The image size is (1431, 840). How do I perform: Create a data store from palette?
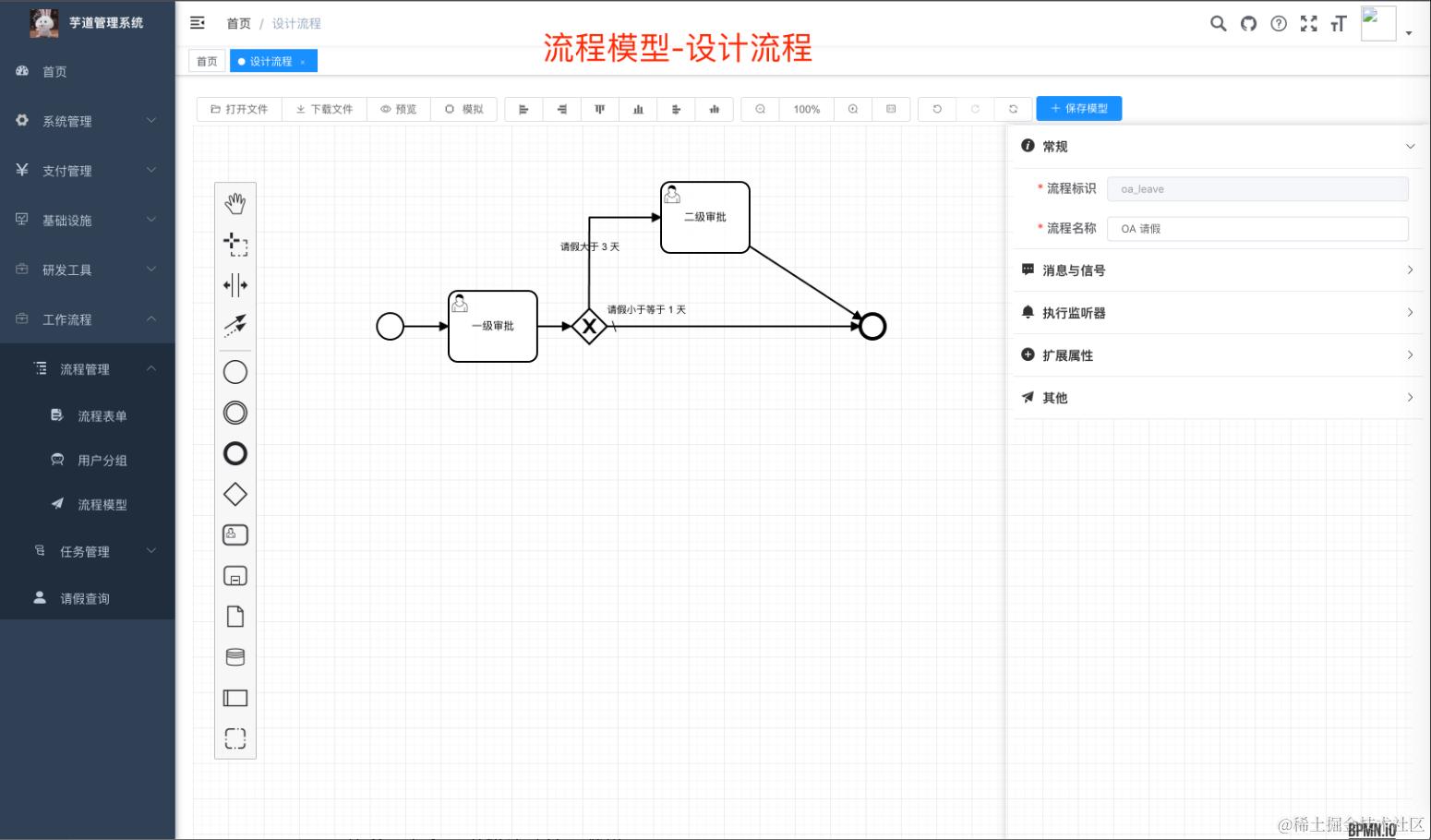[235, 657]
